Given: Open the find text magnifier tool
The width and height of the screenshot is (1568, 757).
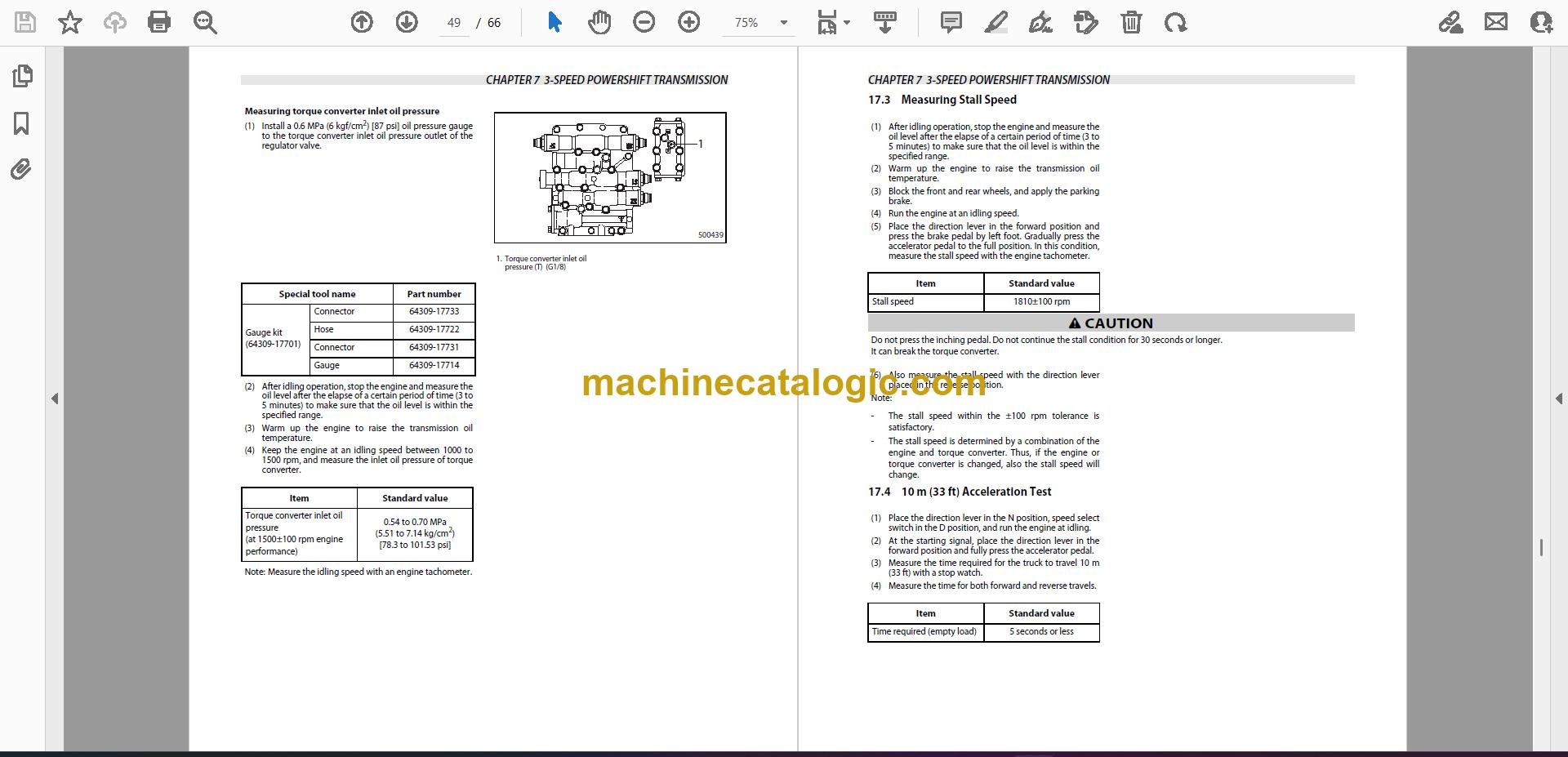Looking at the screenshot, I should 205,22.
